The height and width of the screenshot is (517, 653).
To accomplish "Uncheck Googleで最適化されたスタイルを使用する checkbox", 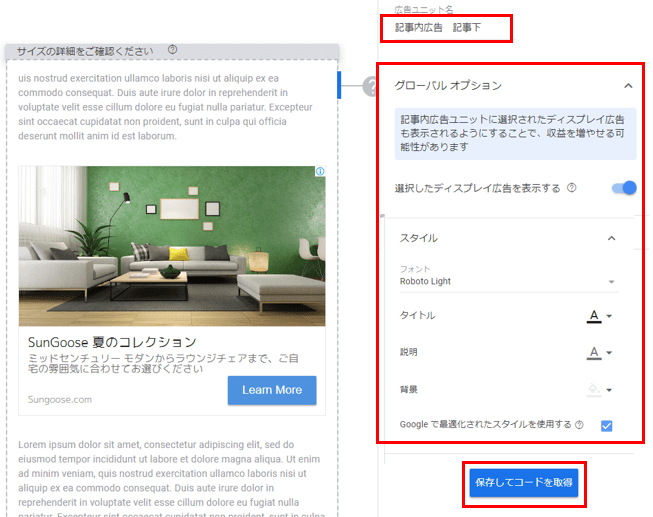I will pyautogui.click(x=606, y=425).
